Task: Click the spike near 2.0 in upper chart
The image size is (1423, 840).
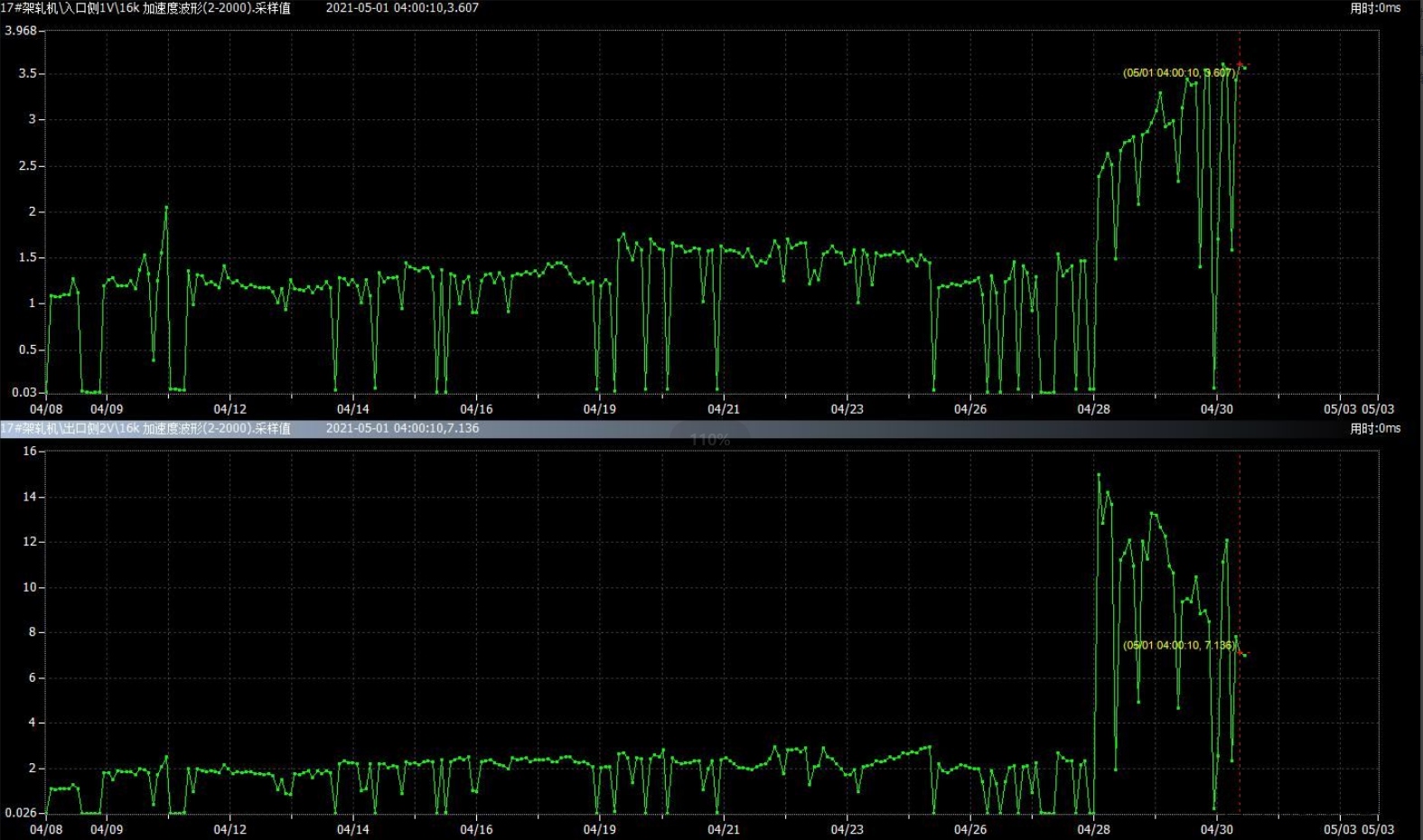Action: [166, 208]
